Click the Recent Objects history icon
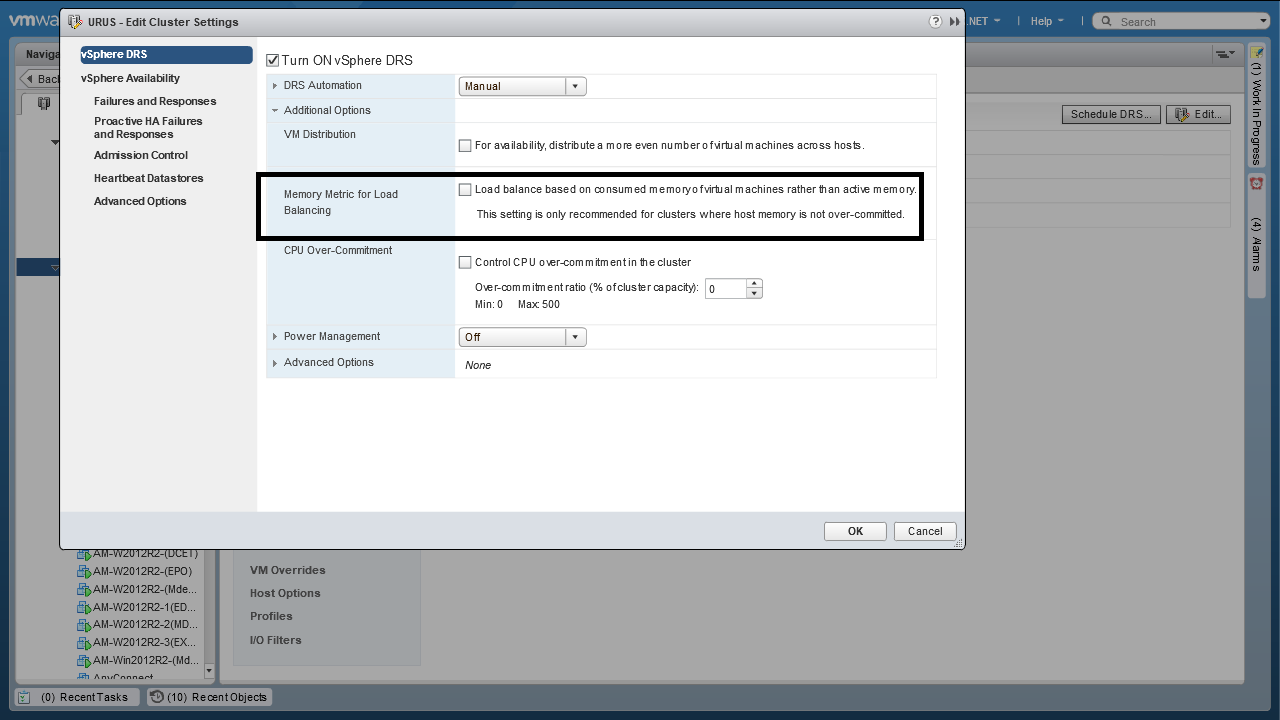This screenshot has width=1280, height=720. click(x=157, y=697)
